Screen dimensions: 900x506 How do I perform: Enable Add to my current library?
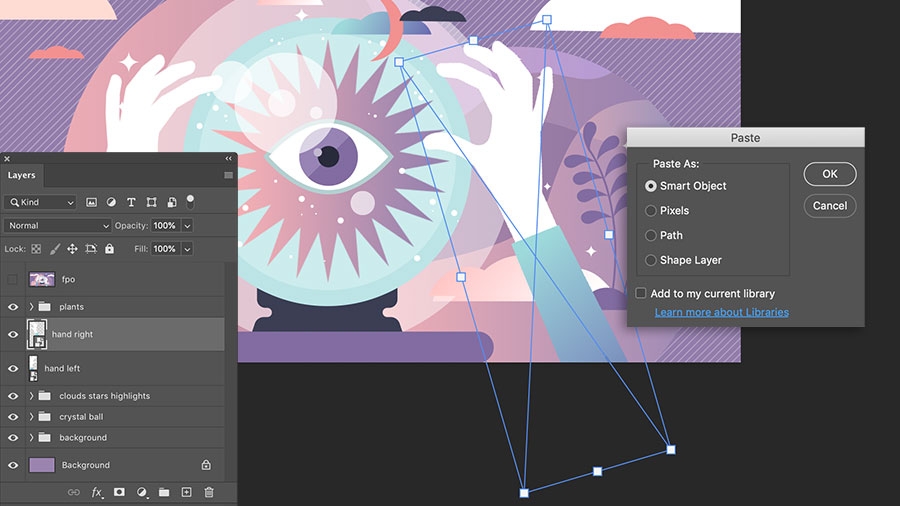641,293
